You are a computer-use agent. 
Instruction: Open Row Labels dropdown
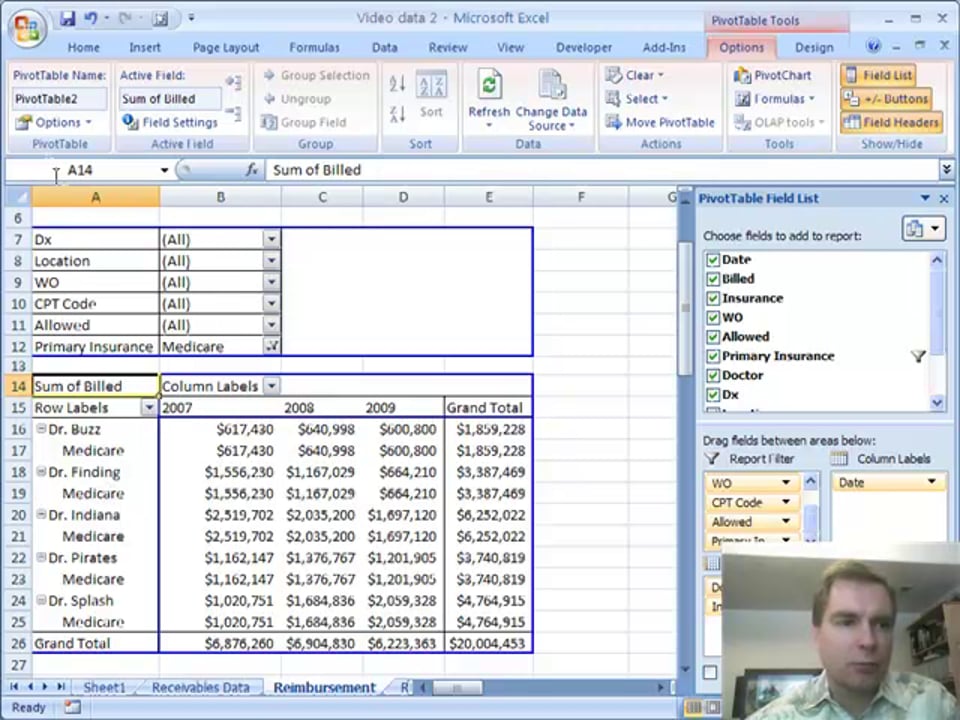point(149,408)
